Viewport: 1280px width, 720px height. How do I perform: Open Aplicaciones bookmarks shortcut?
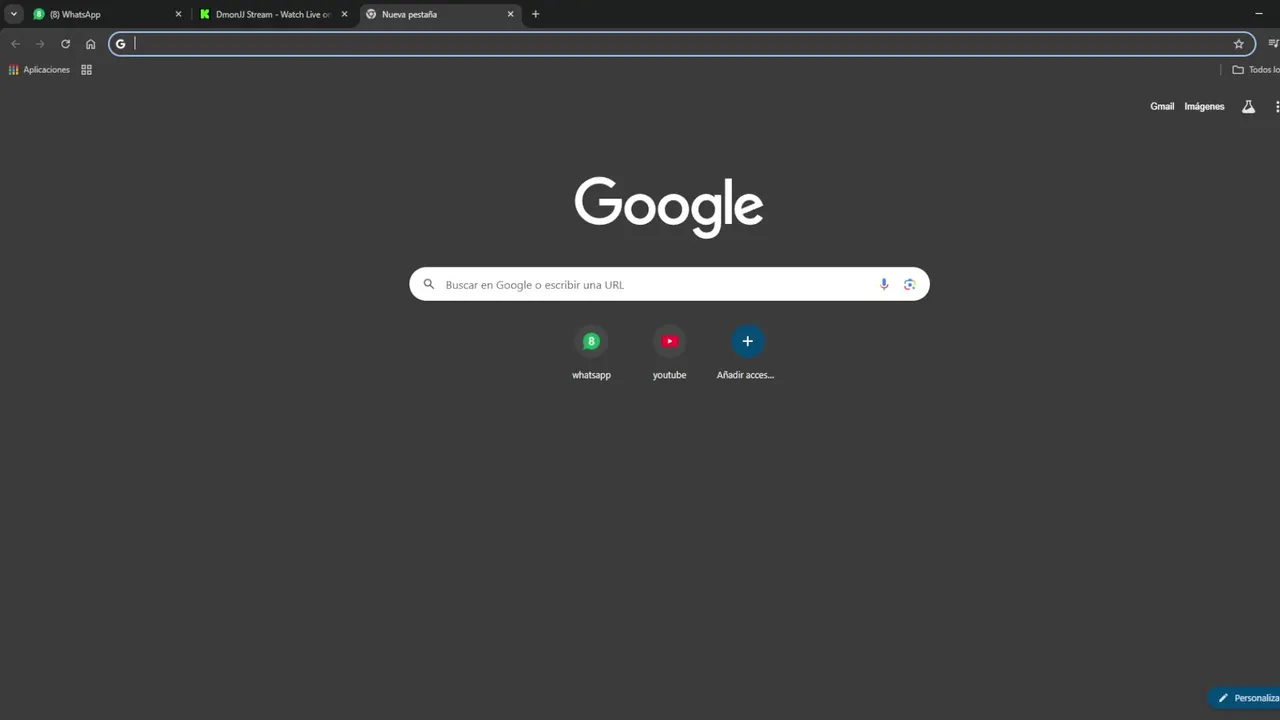tap(39, 70)
